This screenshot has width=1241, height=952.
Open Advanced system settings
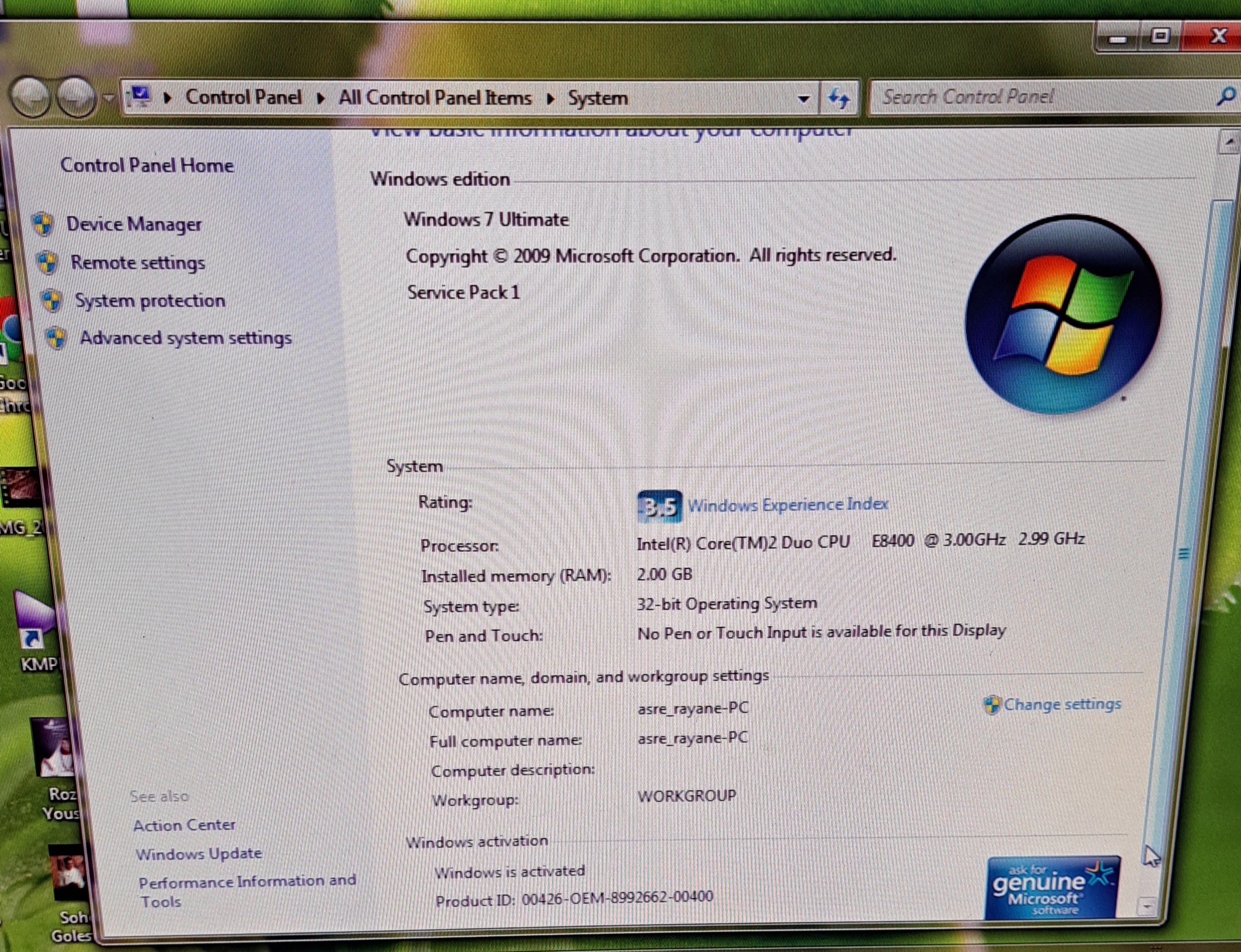[x=185, y=339]
